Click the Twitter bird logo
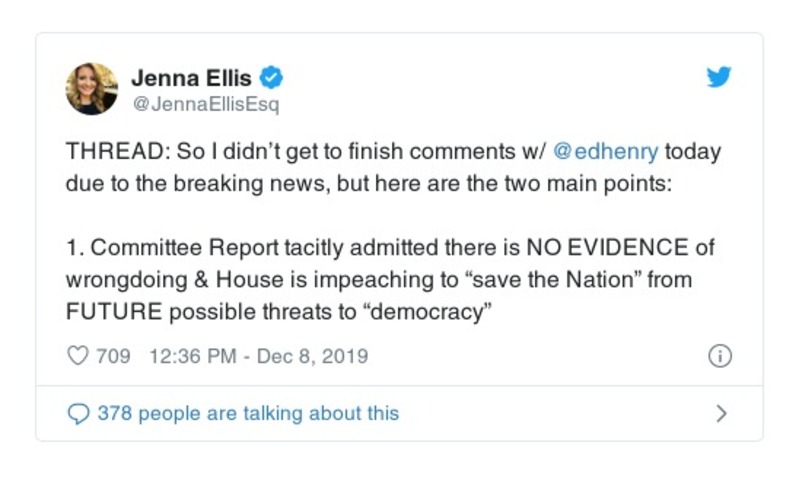799x490 pixels. pos(719,77)
